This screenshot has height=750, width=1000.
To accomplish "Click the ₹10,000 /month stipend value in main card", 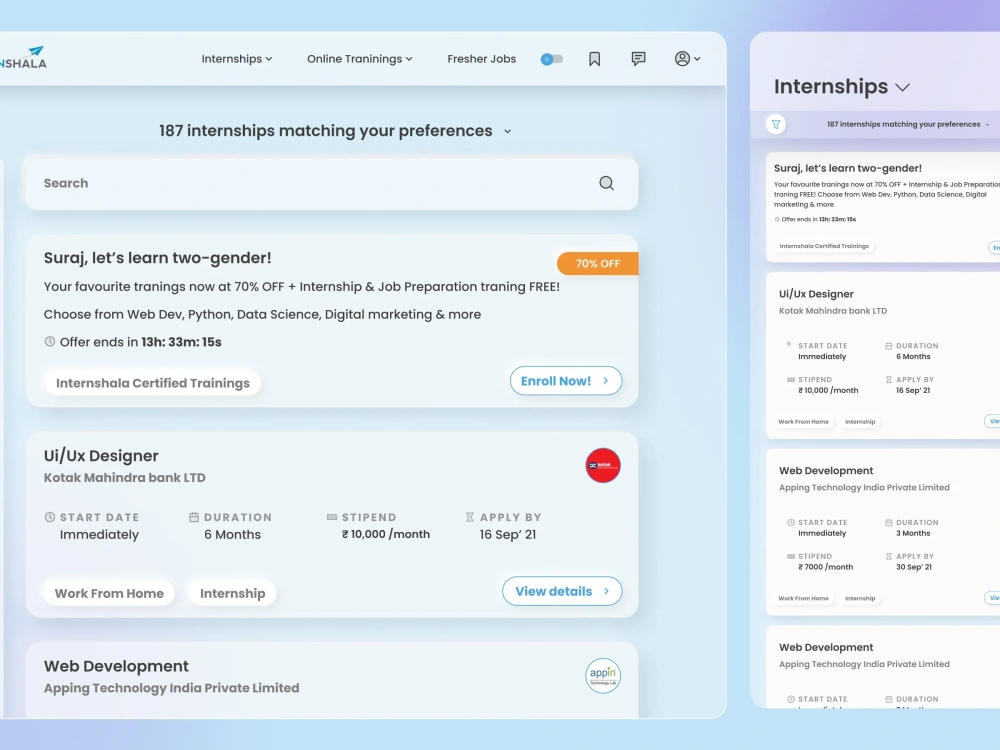I will [x=386, y=534].
